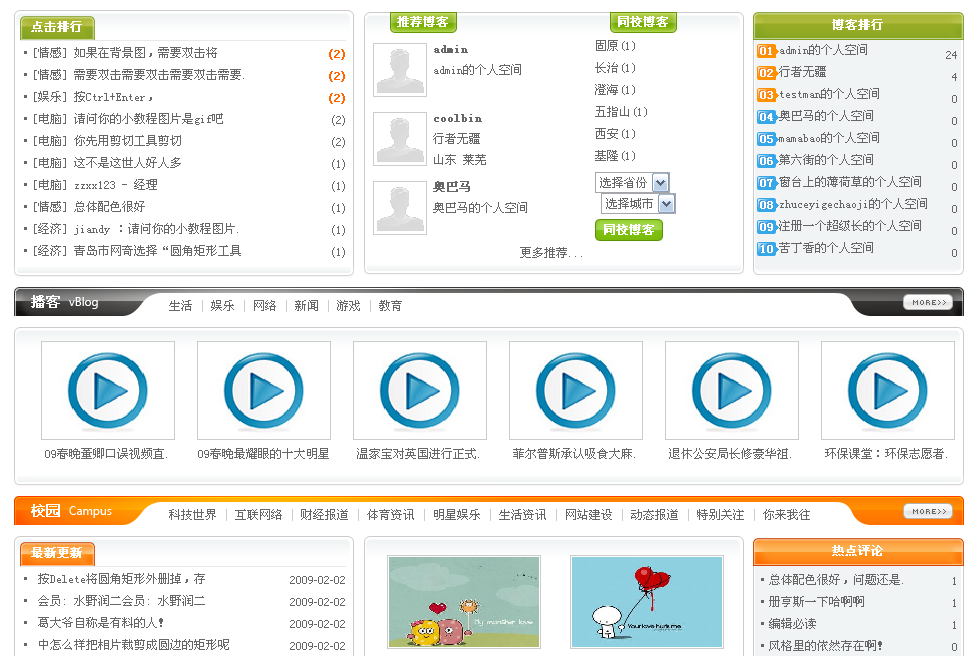980x656 pixels.
Task: Play the 菲尔普斯承认吸食大麻 video
Action: 576,390
